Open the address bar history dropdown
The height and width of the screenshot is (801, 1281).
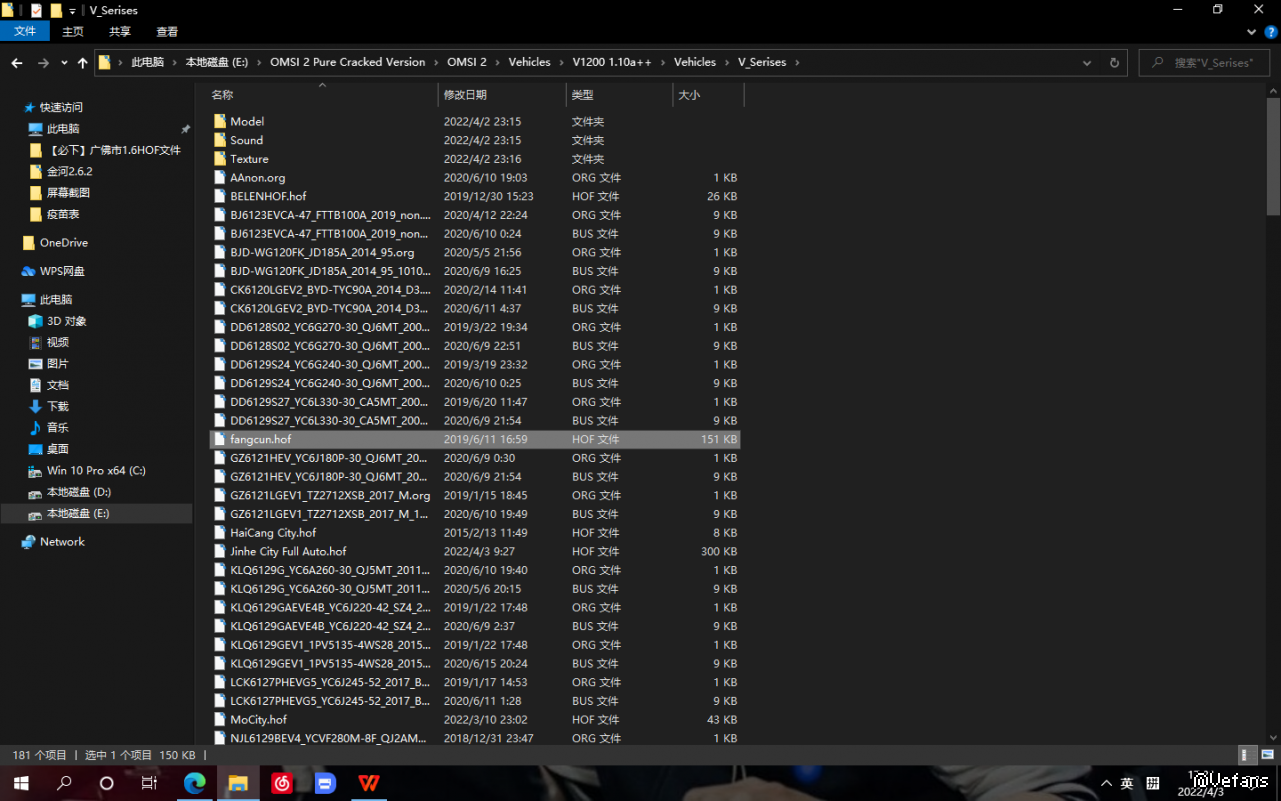click(1087, 62)
